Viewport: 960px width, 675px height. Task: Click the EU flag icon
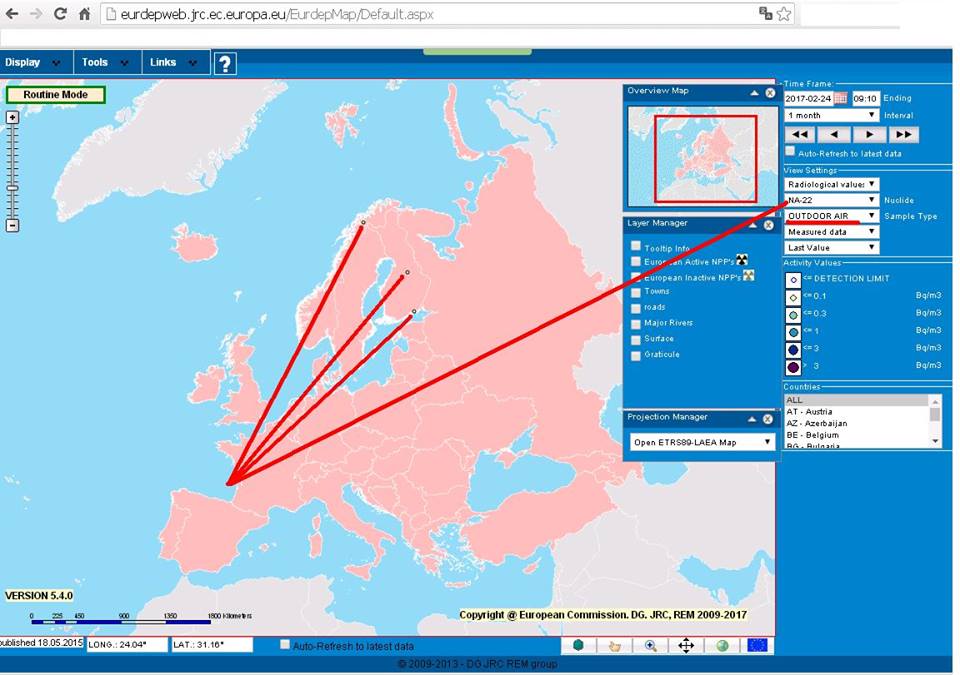click(757, 646)
